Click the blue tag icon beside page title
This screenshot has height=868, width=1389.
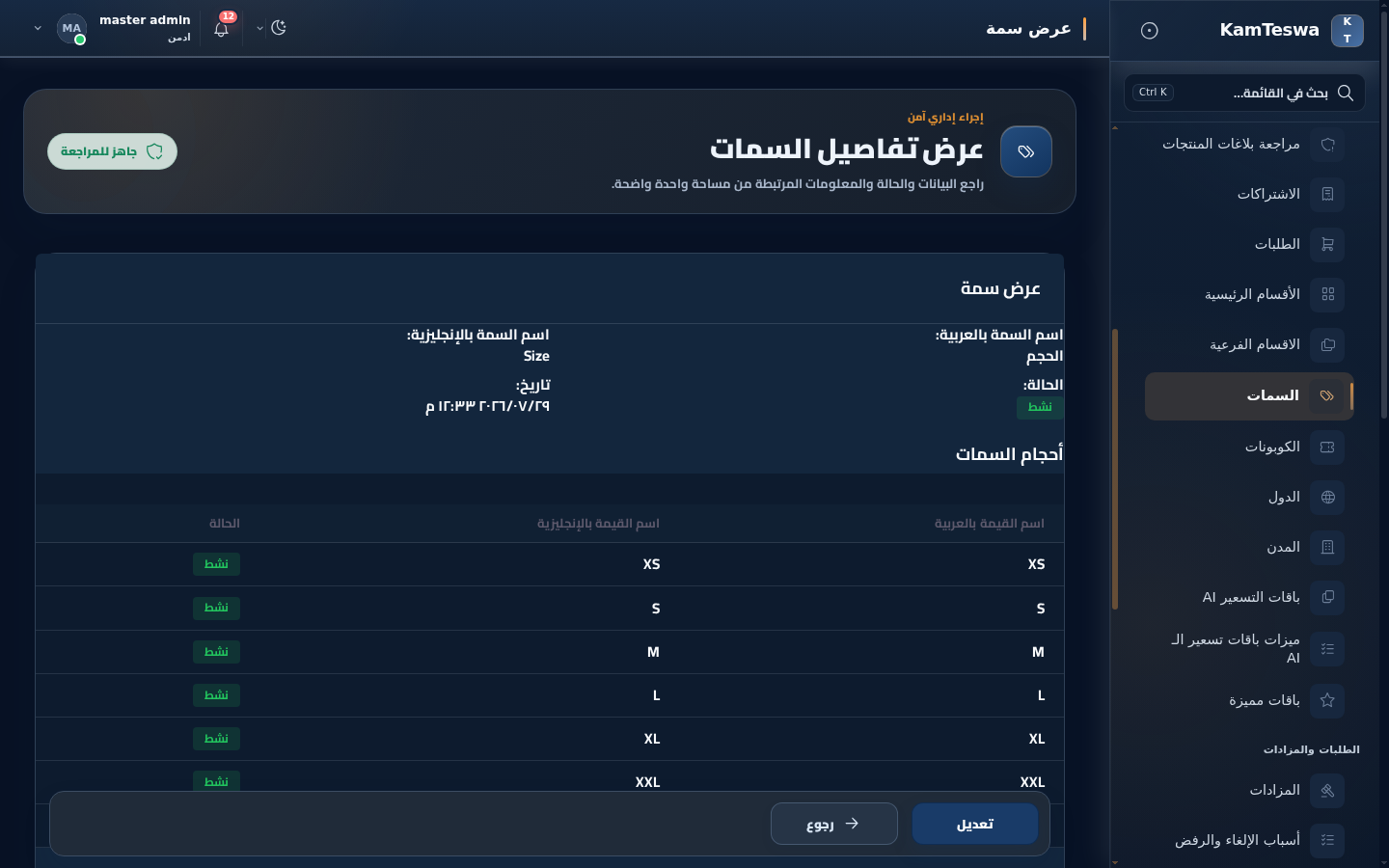pos(1026,151)
